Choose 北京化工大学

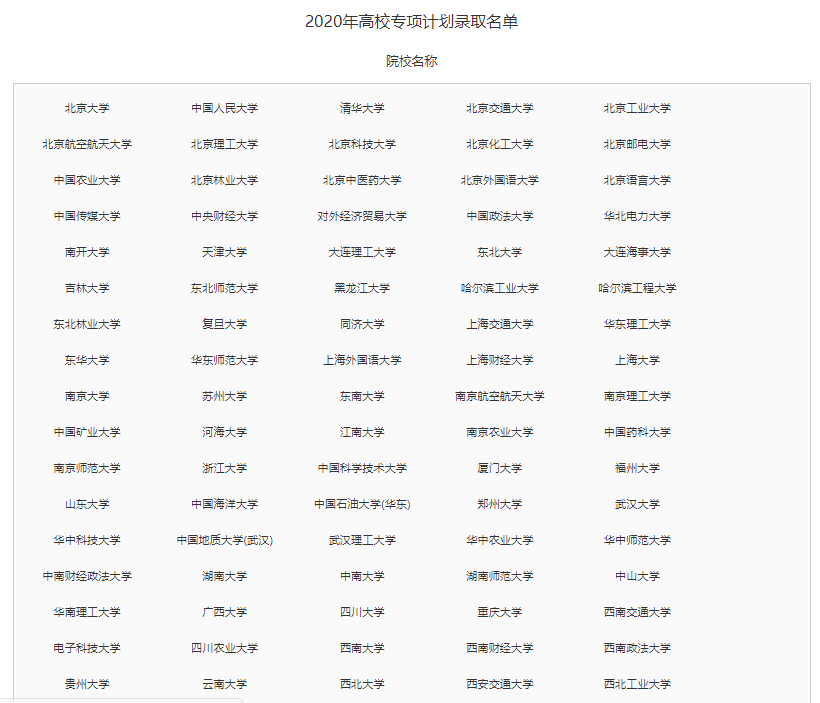[499, 144]
